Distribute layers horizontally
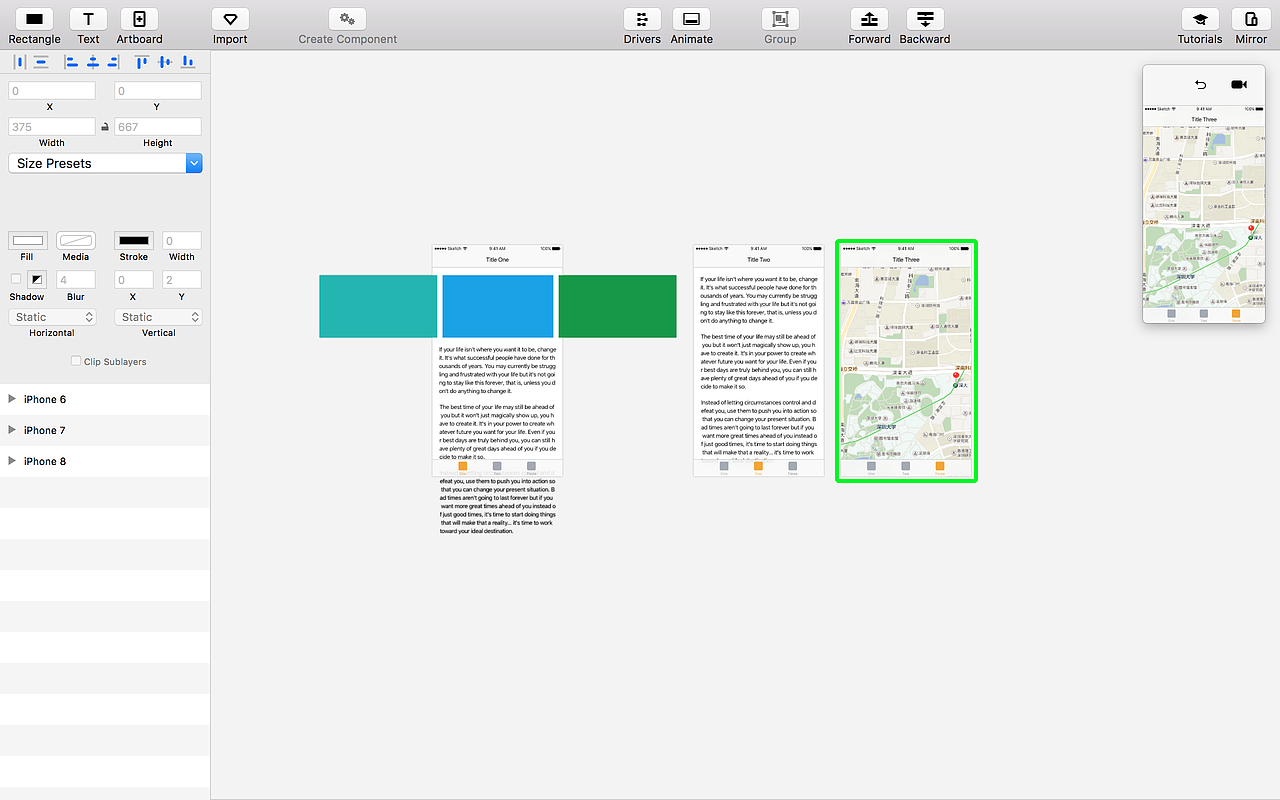This screenshot has width=1280, height=800. [20, 62]
